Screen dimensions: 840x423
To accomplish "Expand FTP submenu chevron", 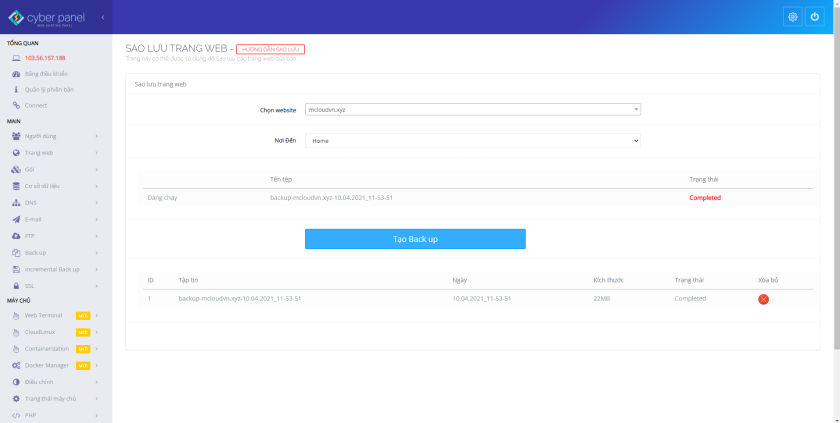I will 96,236.
